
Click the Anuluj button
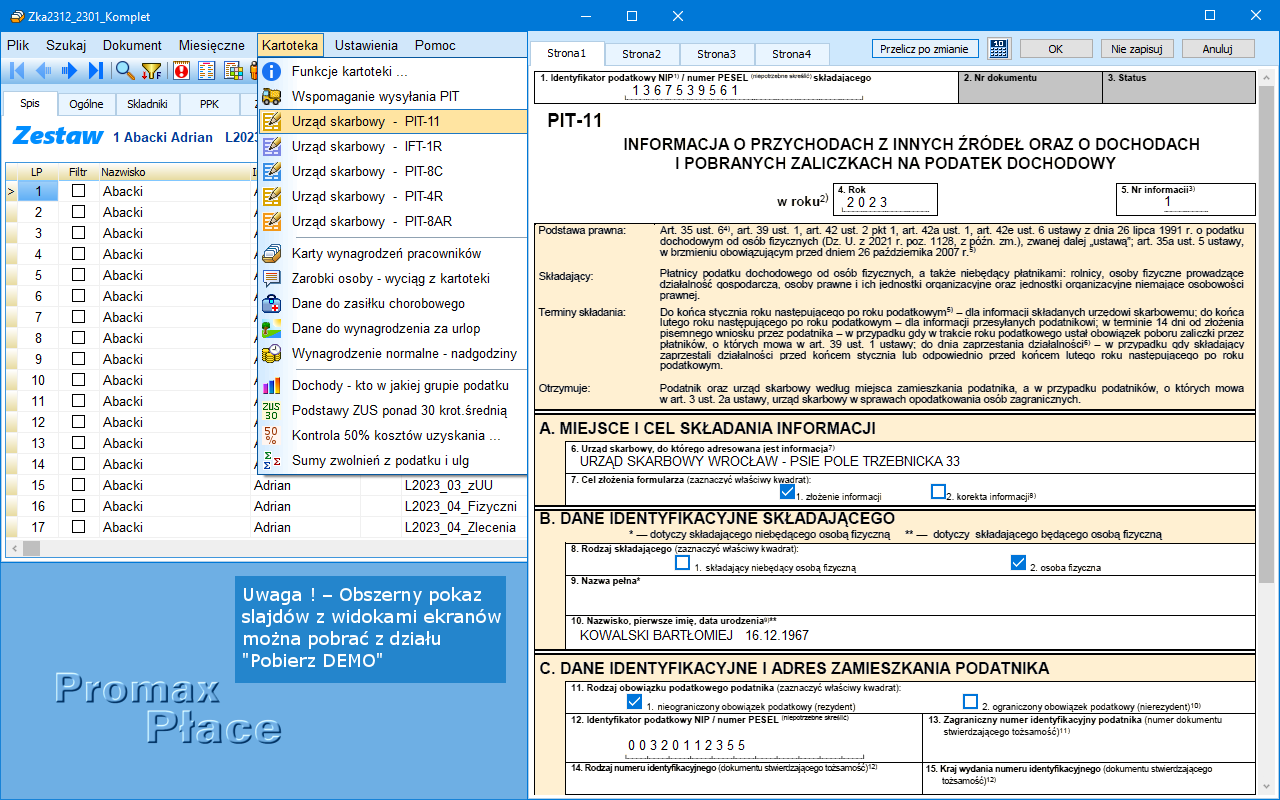[1218, 48]
